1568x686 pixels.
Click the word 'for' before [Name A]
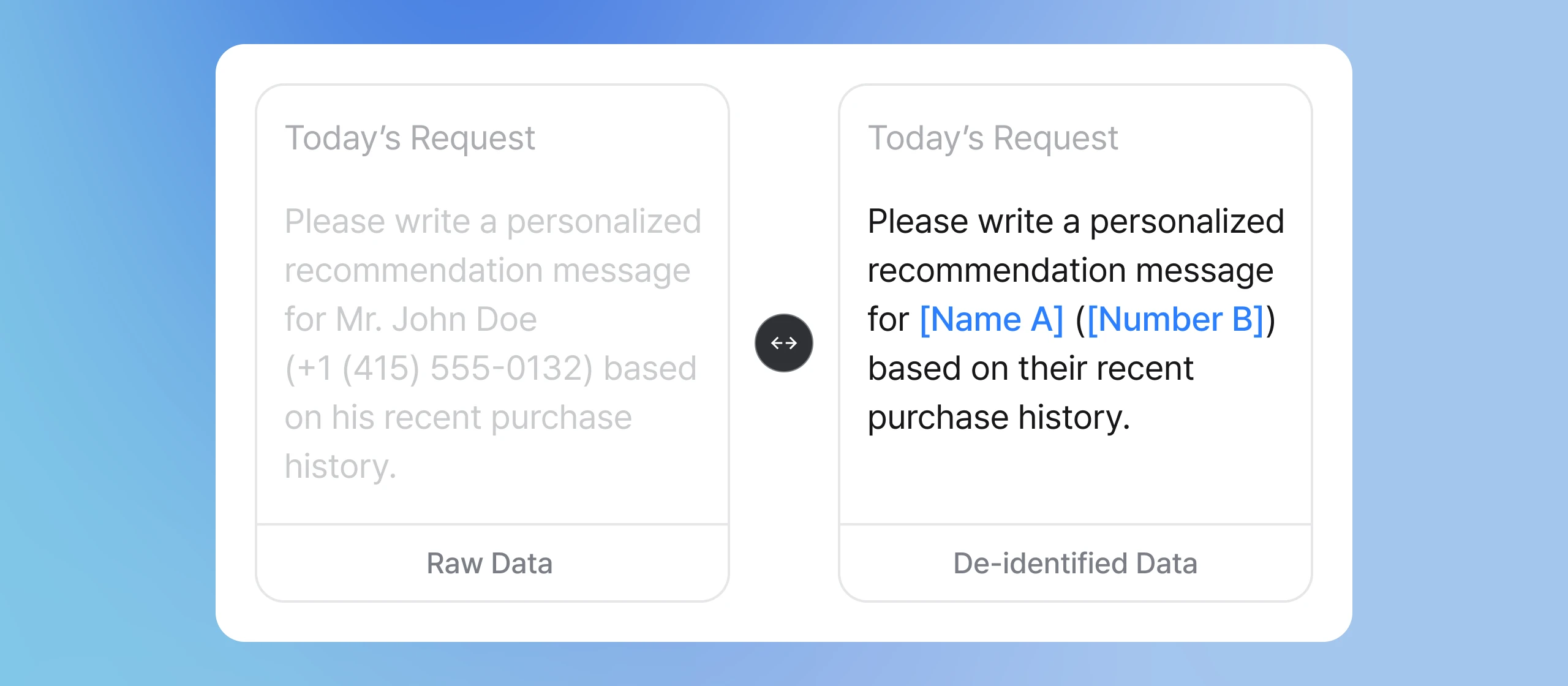(888, 320)
